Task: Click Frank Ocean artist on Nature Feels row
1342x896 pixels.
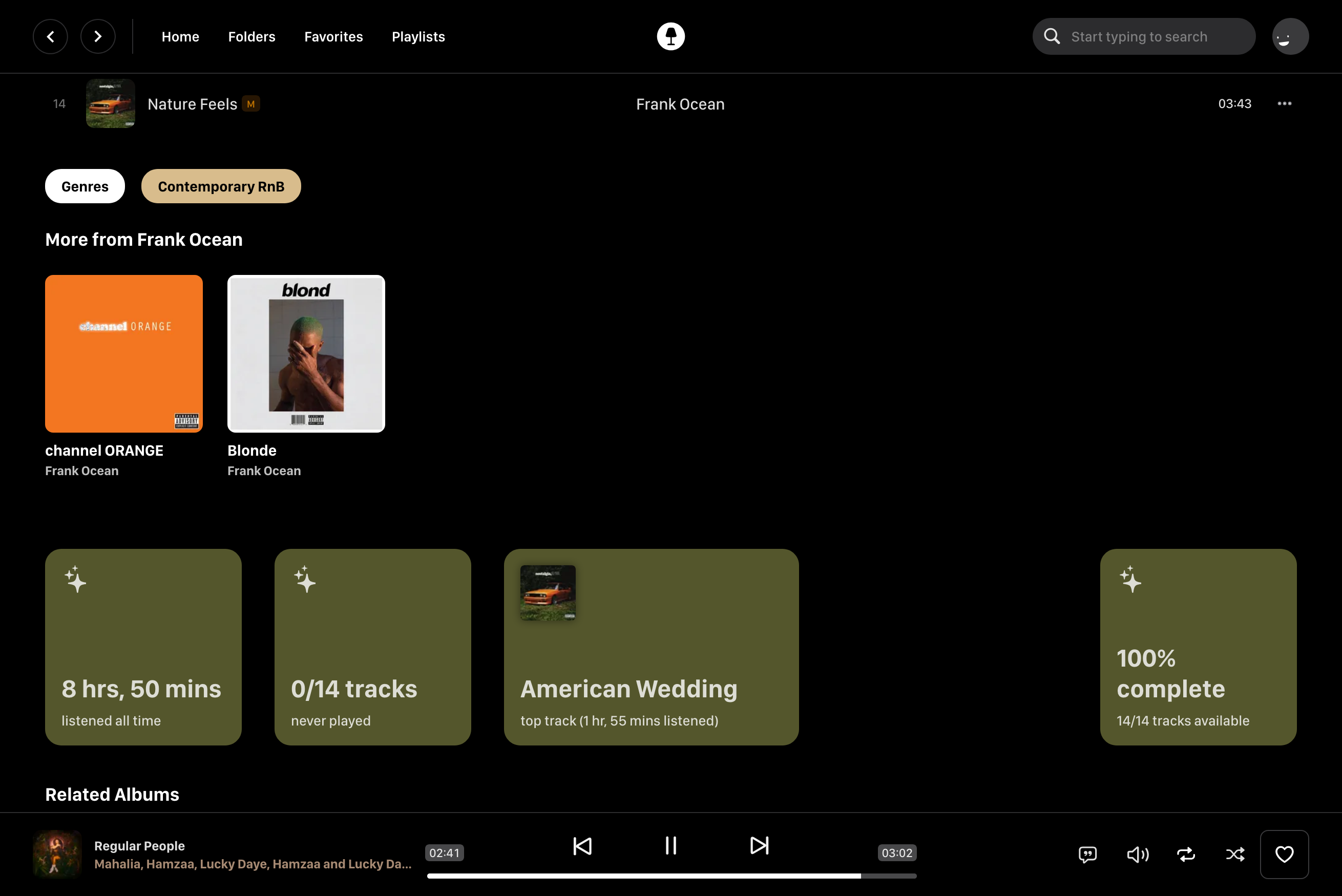Action: tap(680, 104)
